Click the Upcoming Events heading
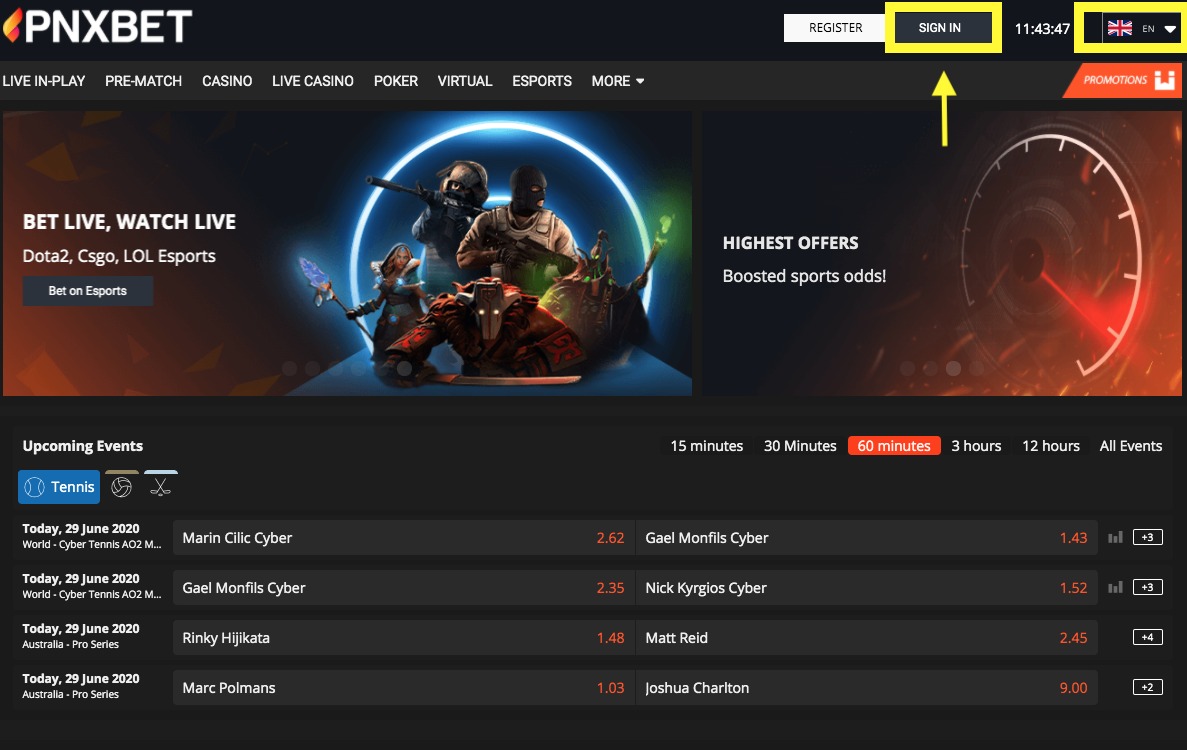 [83, 446]
